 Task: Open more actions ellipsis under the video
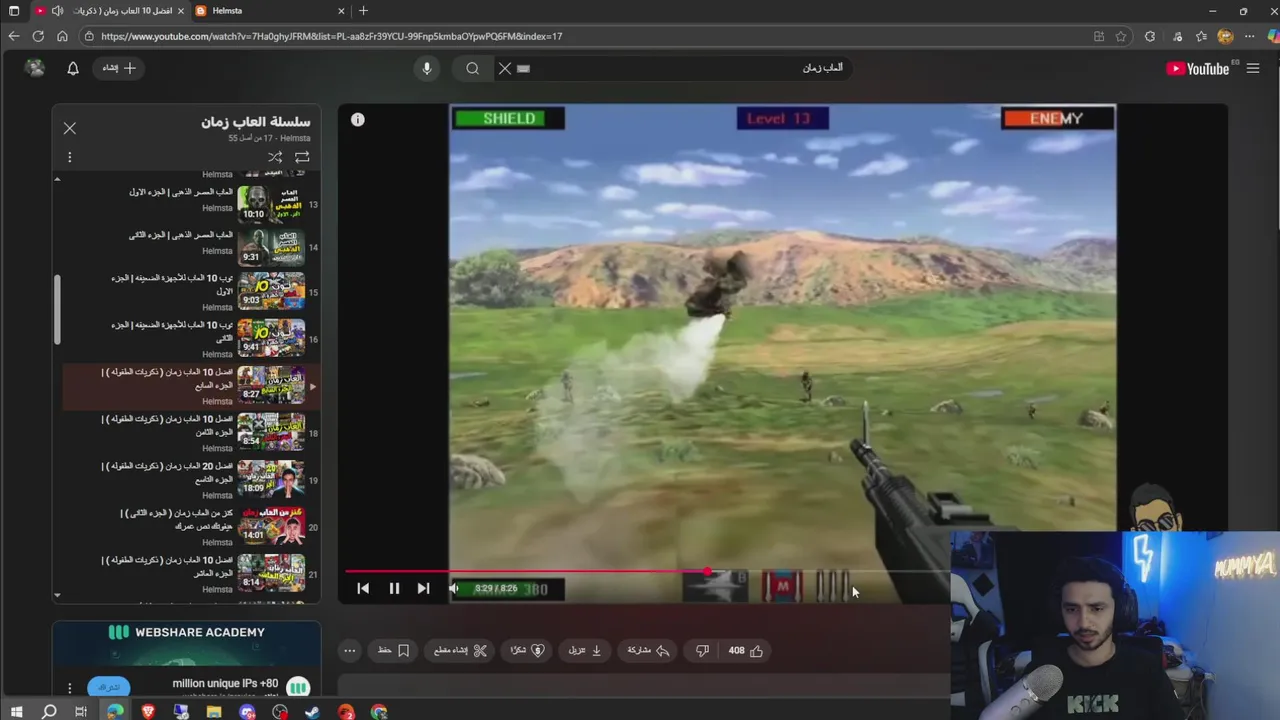coord(350,650)
